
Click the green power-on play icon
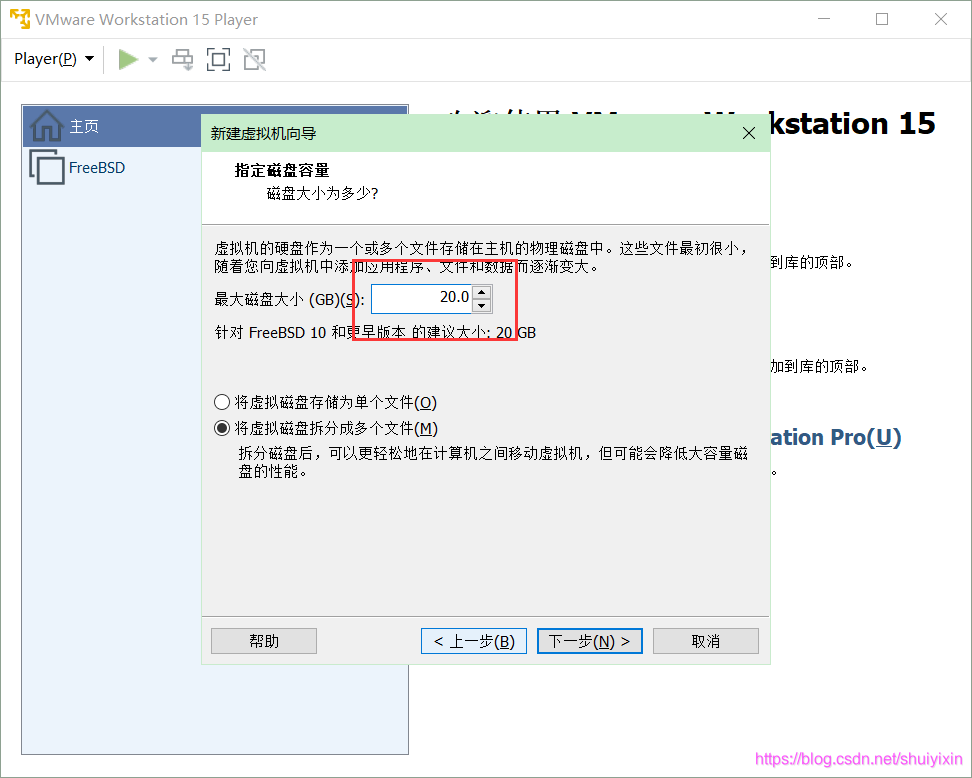point(128,60)
